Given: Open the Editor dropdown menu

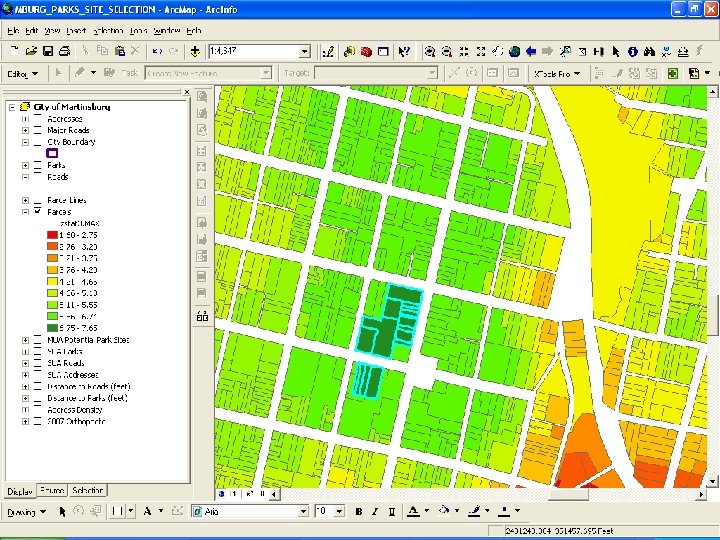Looking at the screenshot, I should [x=23, y=73].
